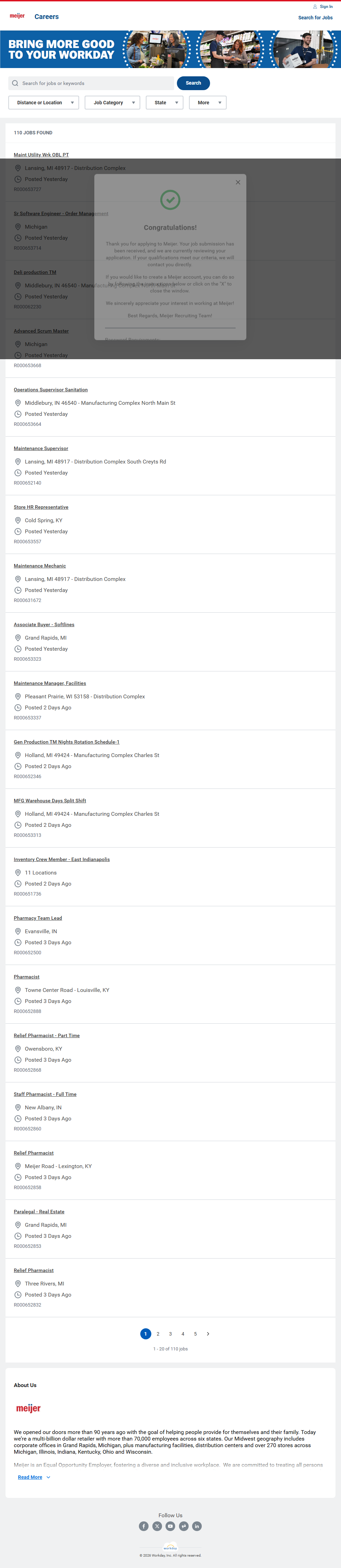Jump to page 5 of job results
The height and width of the screenshot is (1568, 341).
point(196,1333)
